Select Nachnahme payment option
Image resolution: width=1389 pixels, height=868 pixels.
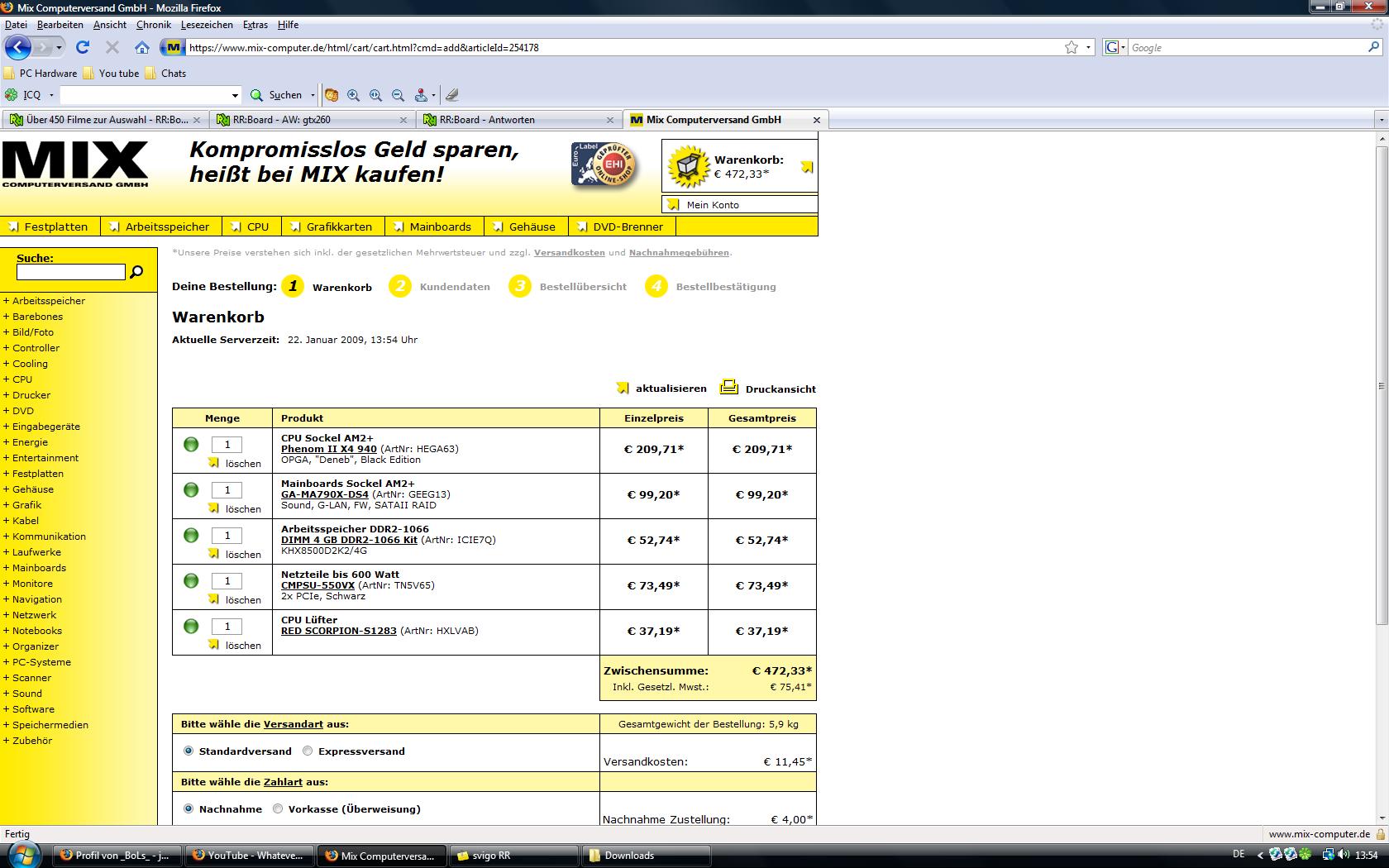click(x=189, y=808)
